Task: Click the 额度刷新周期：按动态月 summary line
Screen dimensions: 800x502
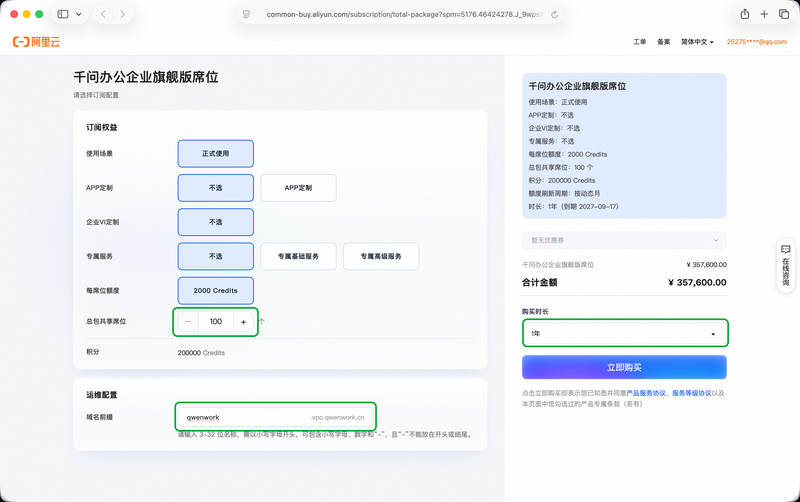Action: click(x=564, y=193)
